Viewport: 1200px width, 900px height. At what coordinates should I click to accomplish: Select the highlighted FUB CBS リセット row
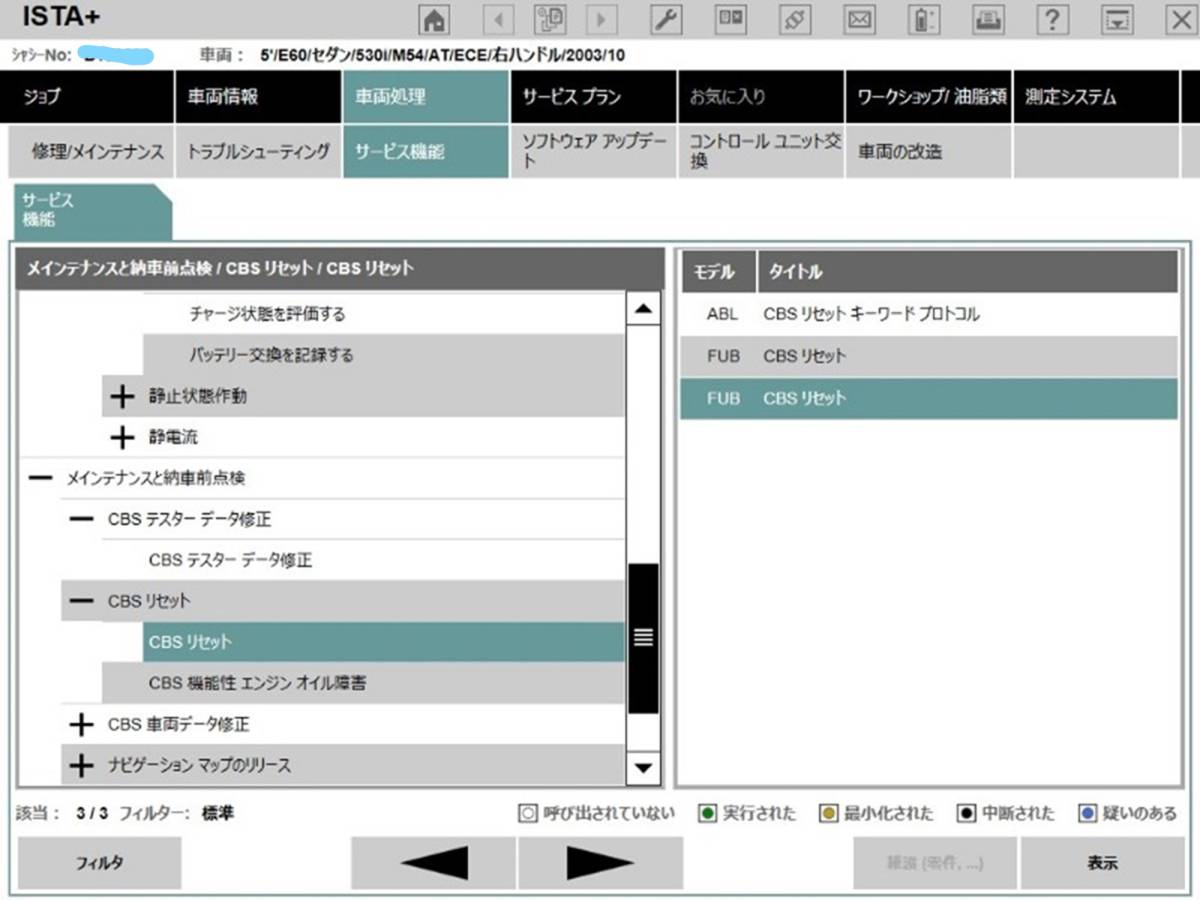point(929,398)
